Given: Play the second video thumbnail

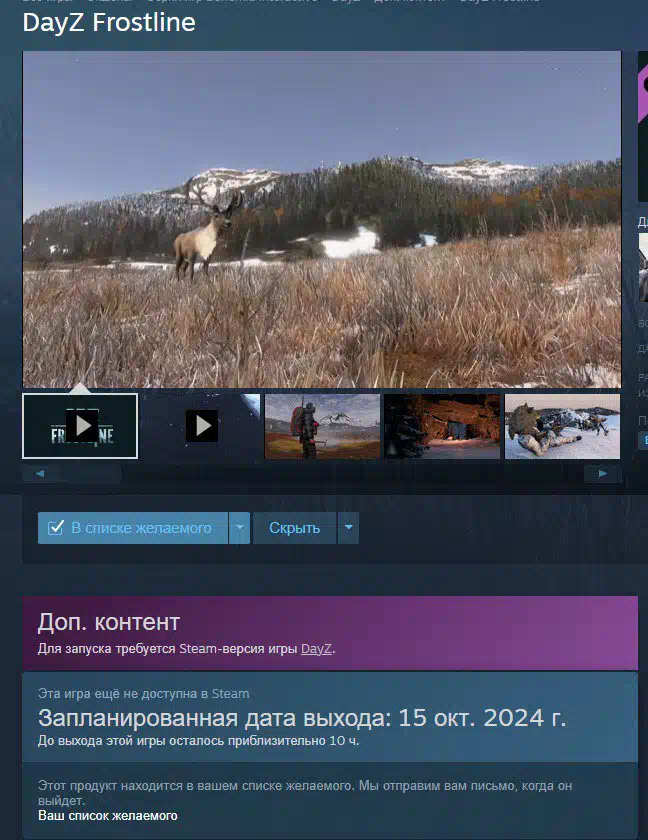Looking at the screenshot, I should (201, 426).
